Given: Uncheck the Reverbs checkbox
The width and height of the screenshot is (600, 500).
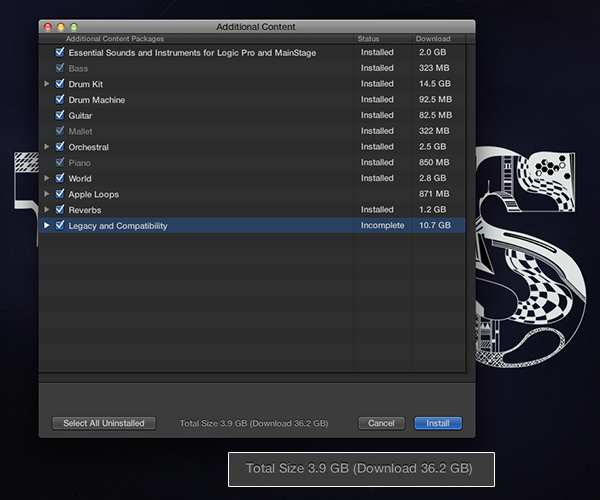Looking at the screenshot, I should tap(60, 210).
